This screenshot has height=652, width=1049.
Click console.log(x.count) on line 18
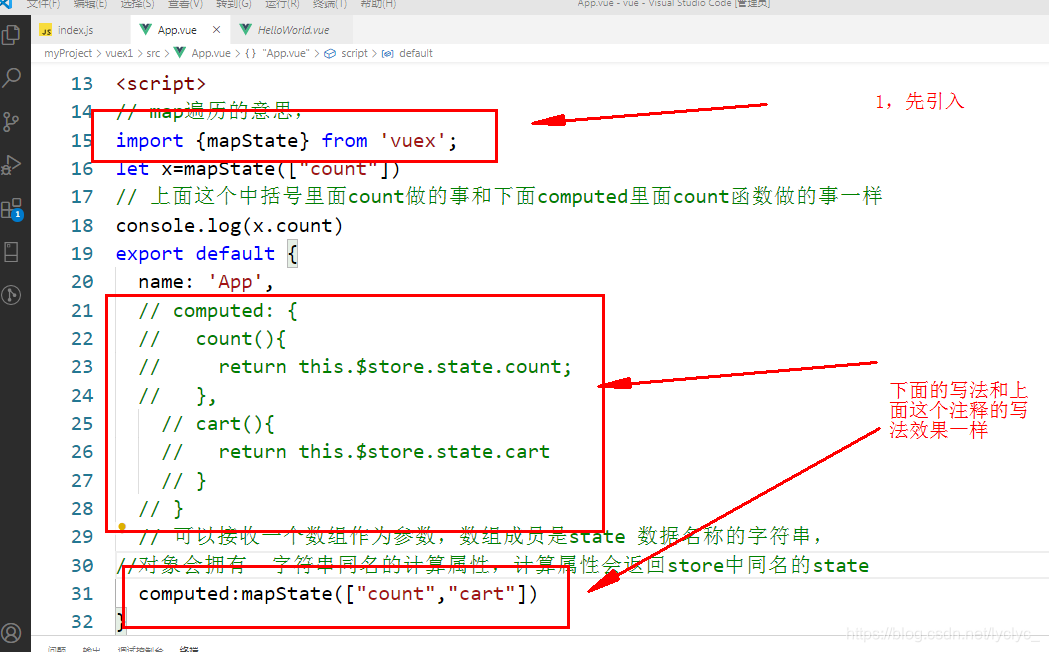tap(229, 226)
